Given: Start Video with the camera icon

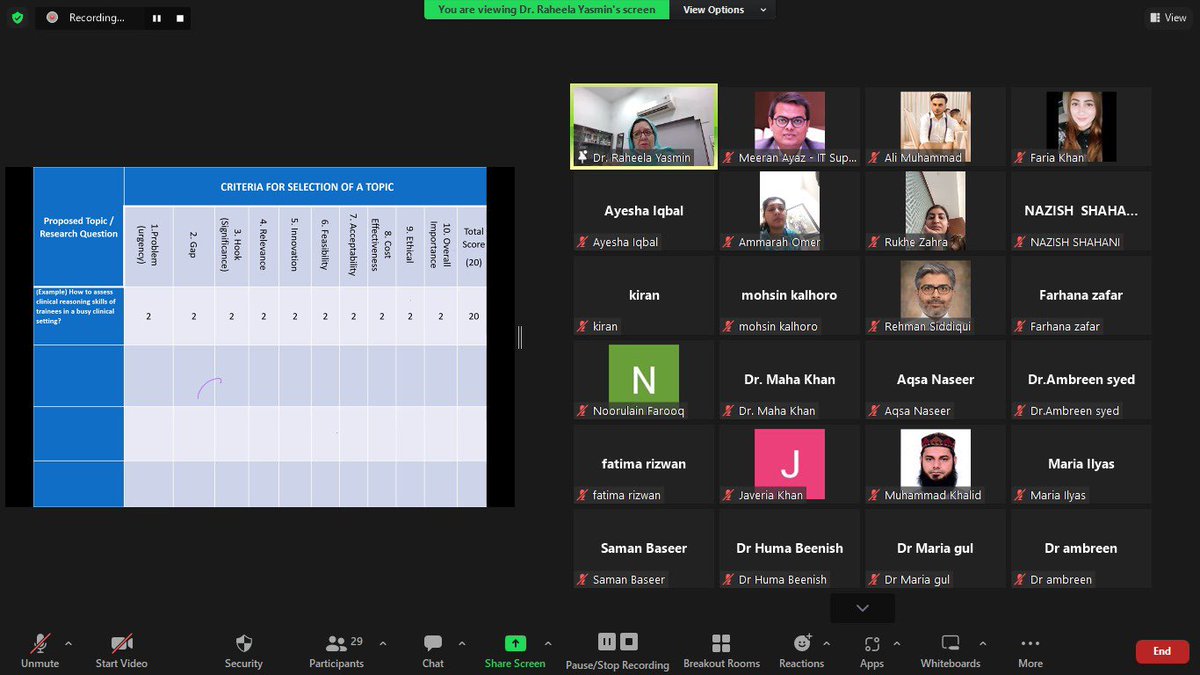Looking at the screenshot, I should click(x=121, y=650).
